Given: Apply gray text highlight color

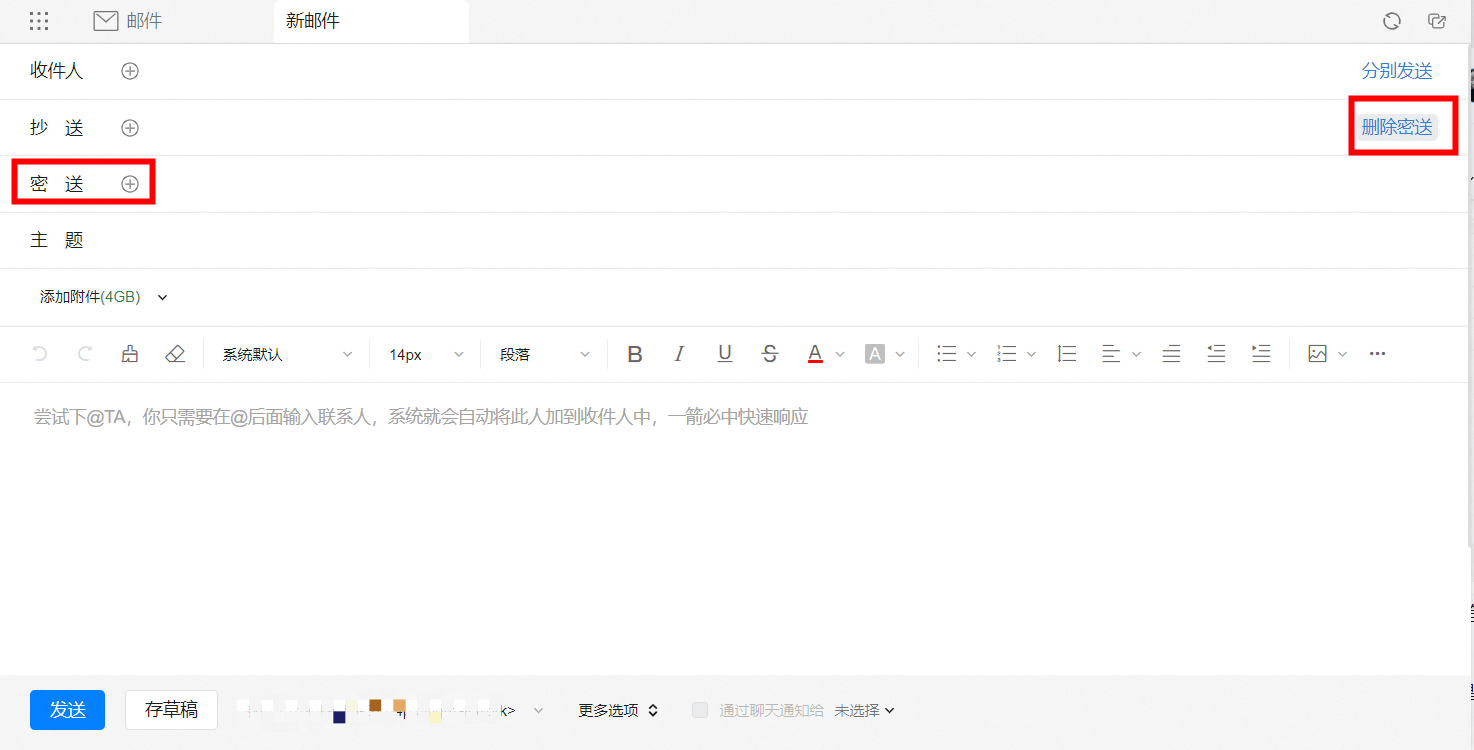Looking at the screenshot, I should tap(875, 354).
